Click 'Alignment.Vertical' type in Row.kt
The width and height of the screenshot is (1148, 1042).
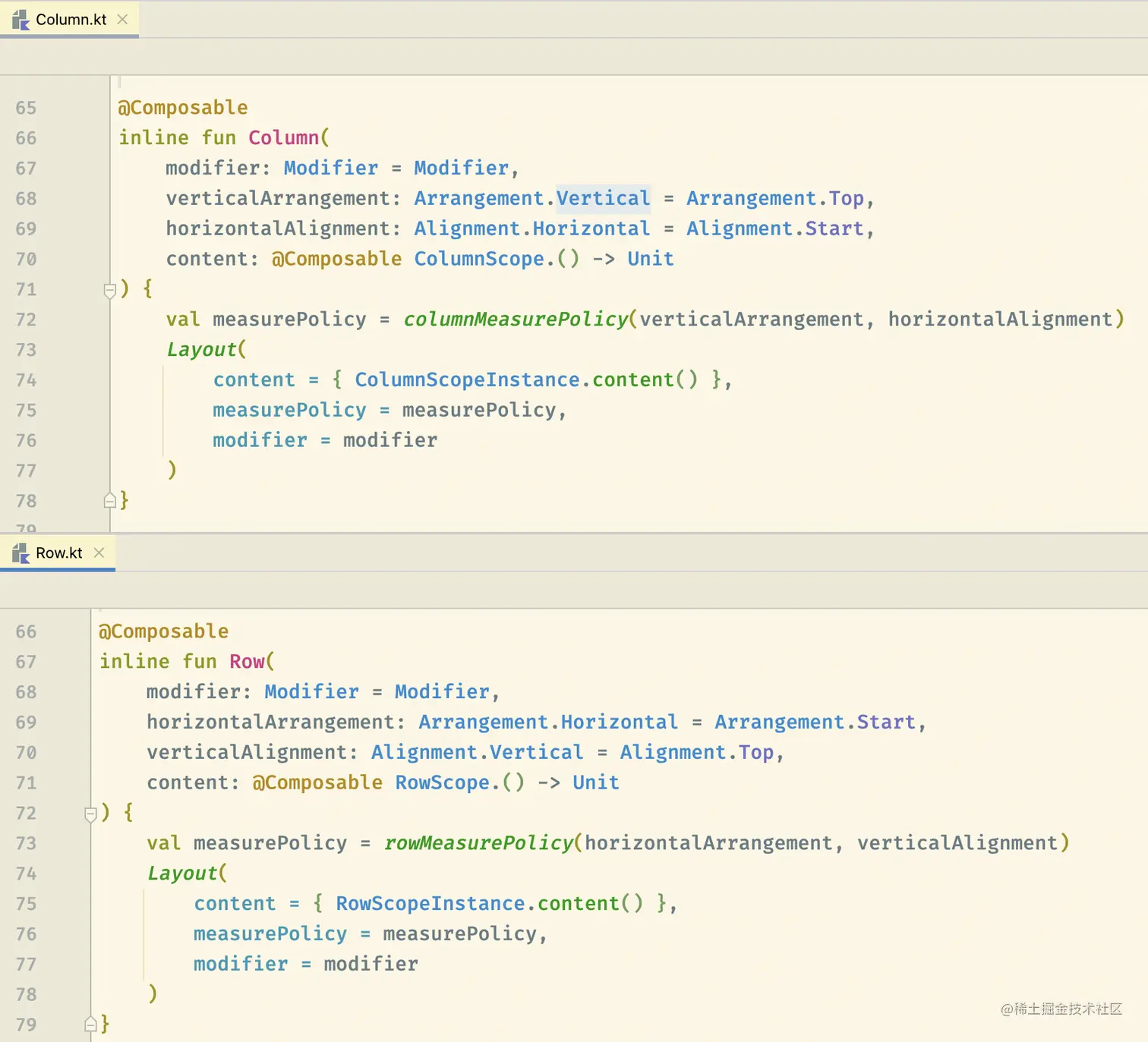[x=477, y=753]
